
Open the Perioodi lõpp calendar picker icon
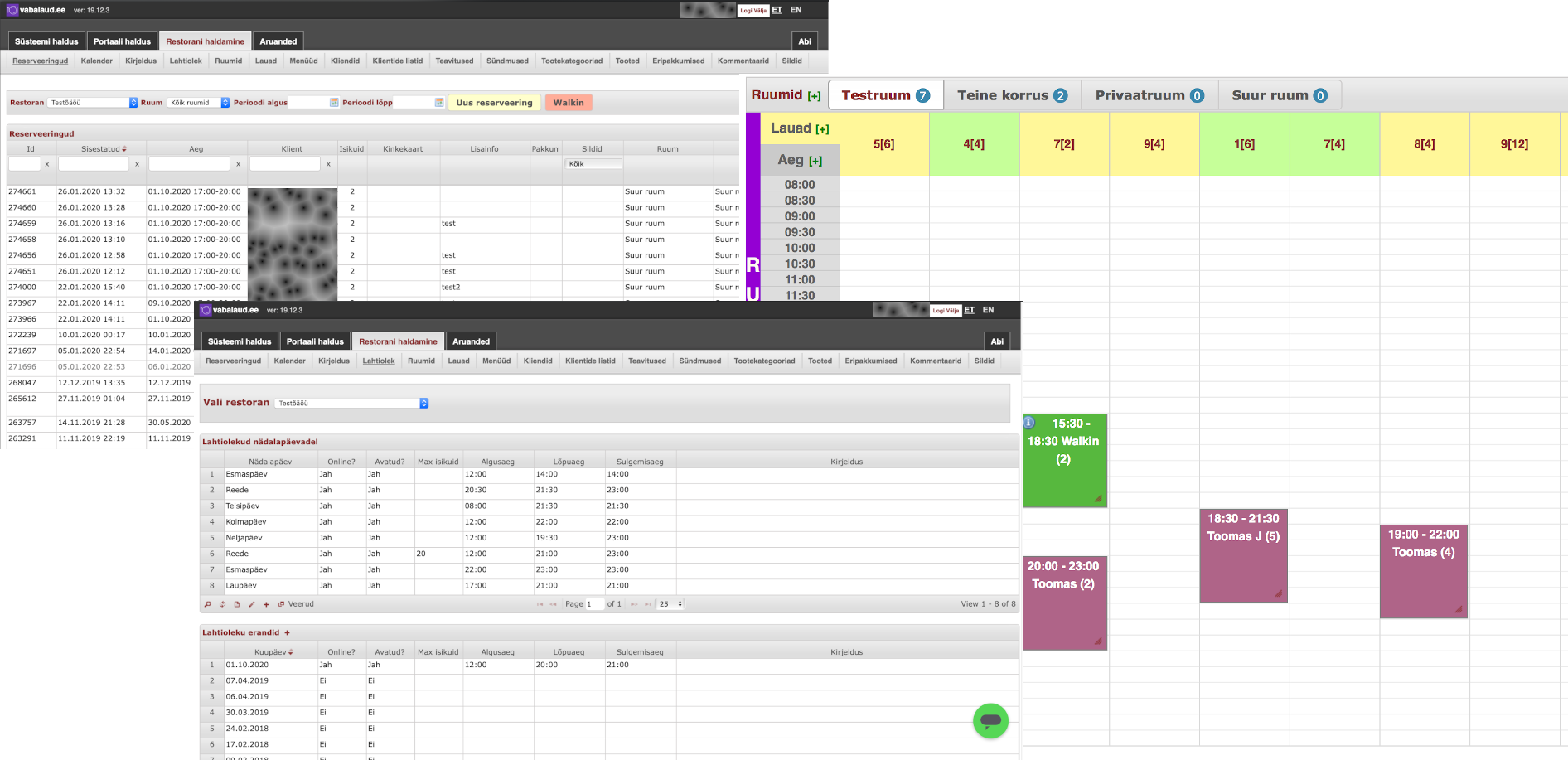pos(439,103)
